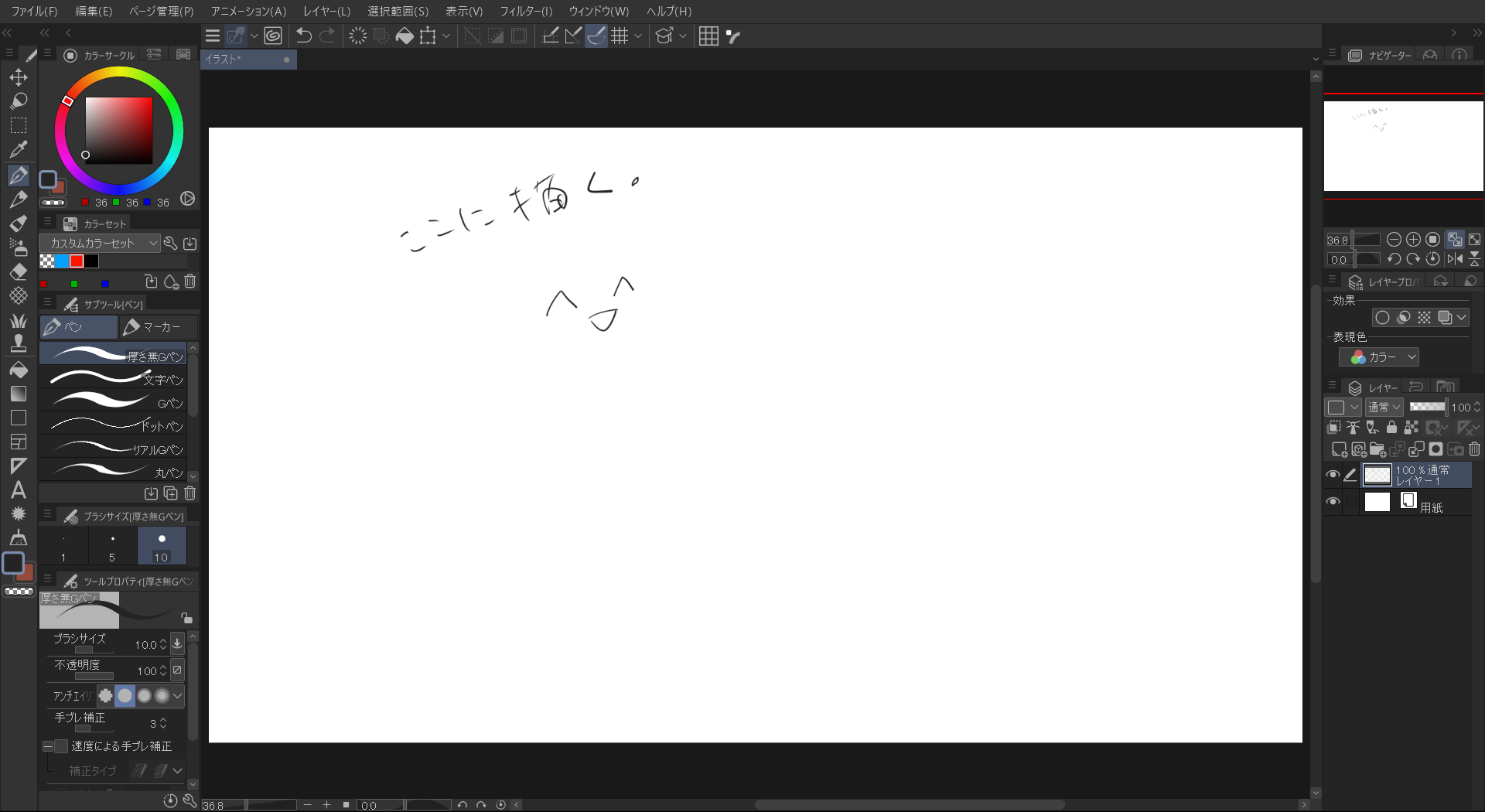
Task: Select the Fill bucket tool
Action: (x=19, y=370)
